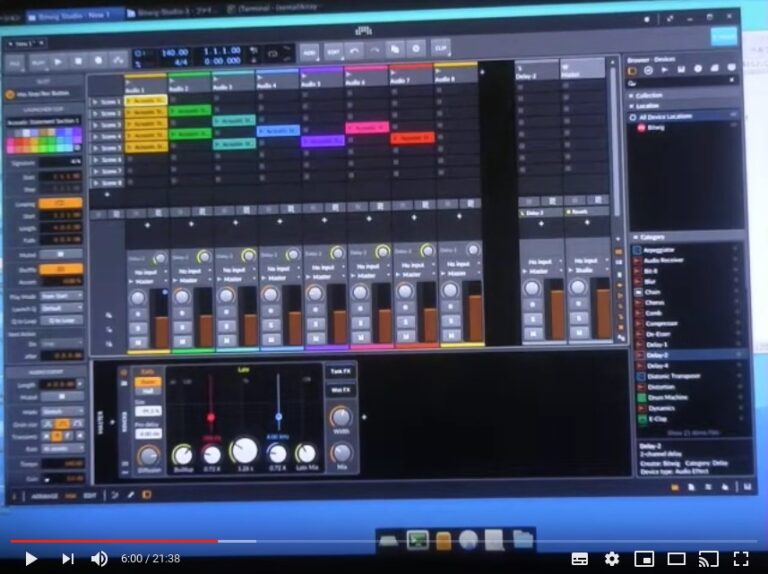The width and height of the screenshot is (768, 574).
Task: Click the rightmost footer icon below the Browser panel
Action: (x=747, y=487)
